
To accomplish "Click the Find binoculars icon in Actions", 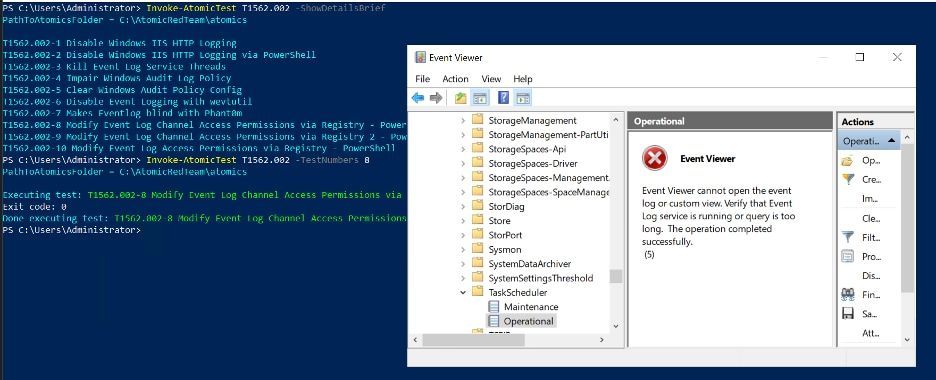I will click(848, 294).
